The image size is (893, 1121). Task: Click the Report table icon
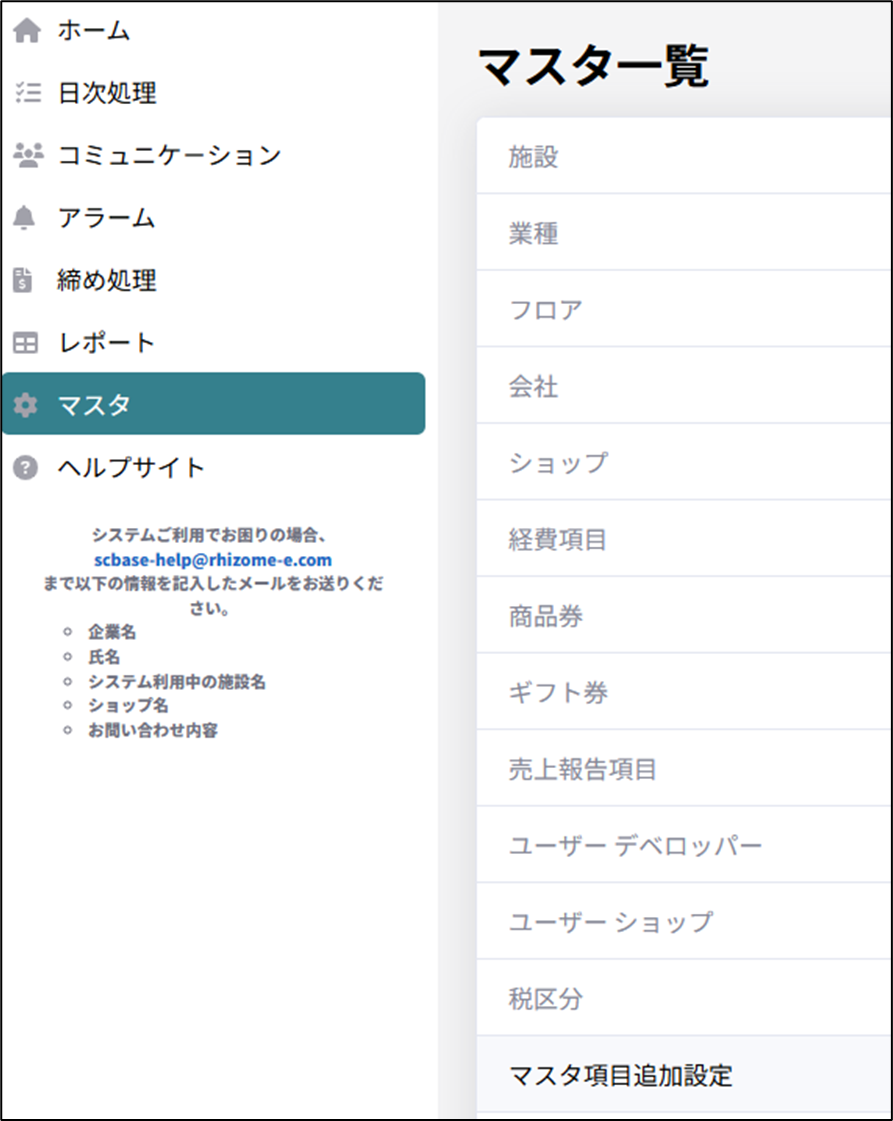pyautogui.click(x=26, y=343)
